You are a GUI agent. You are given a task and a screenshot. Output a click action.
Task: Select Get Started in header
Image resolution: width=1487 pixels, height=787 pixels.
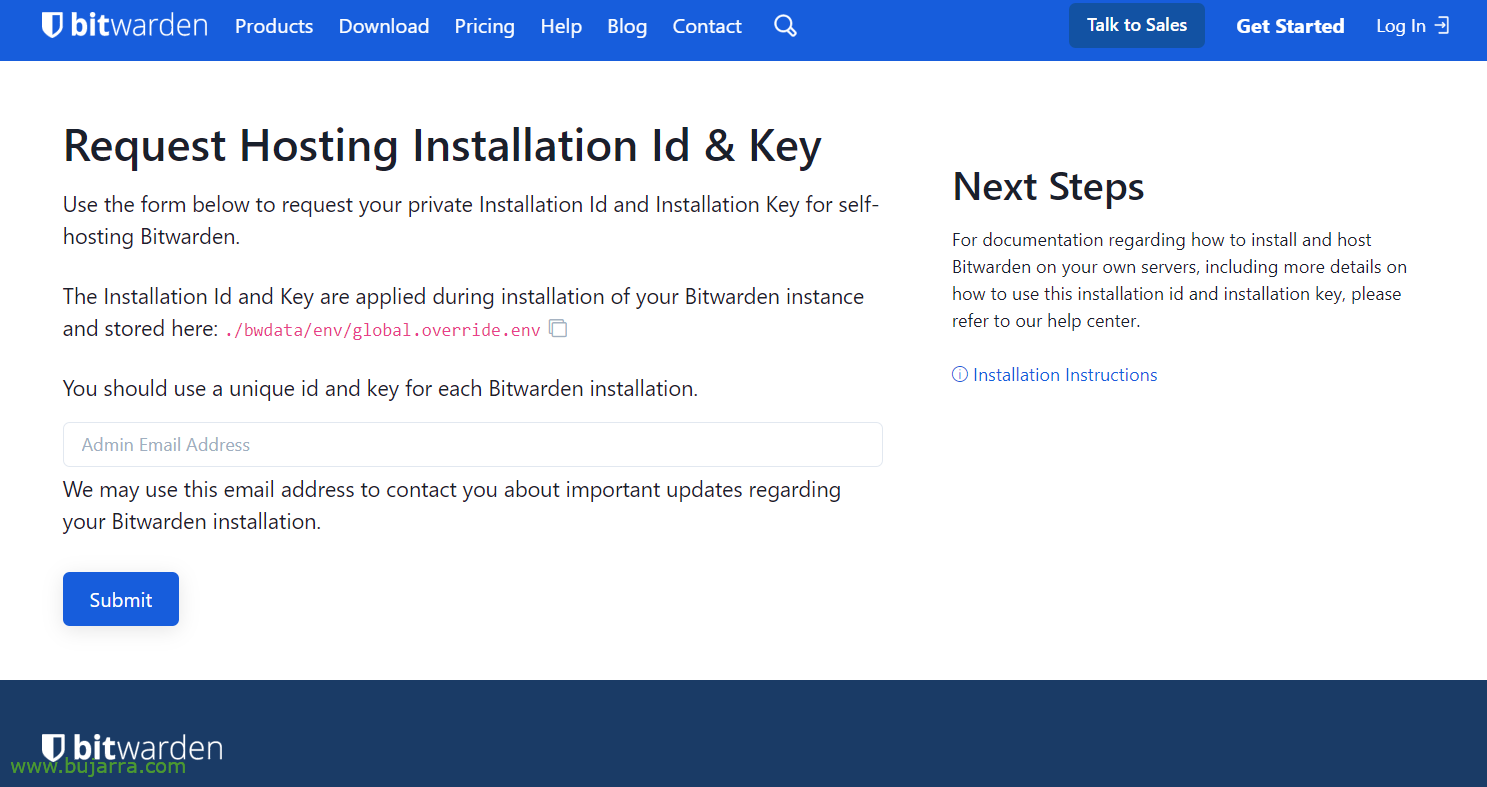pos(1290,26)
